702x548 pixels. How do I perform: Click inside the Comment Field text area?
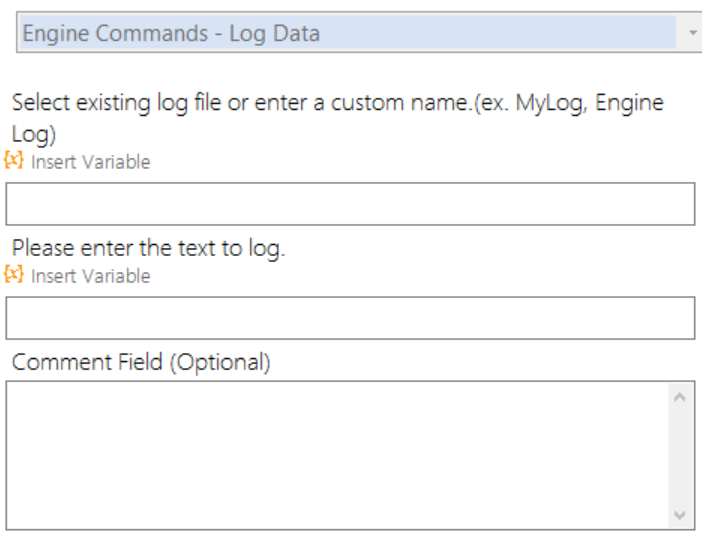coord(338,455)
